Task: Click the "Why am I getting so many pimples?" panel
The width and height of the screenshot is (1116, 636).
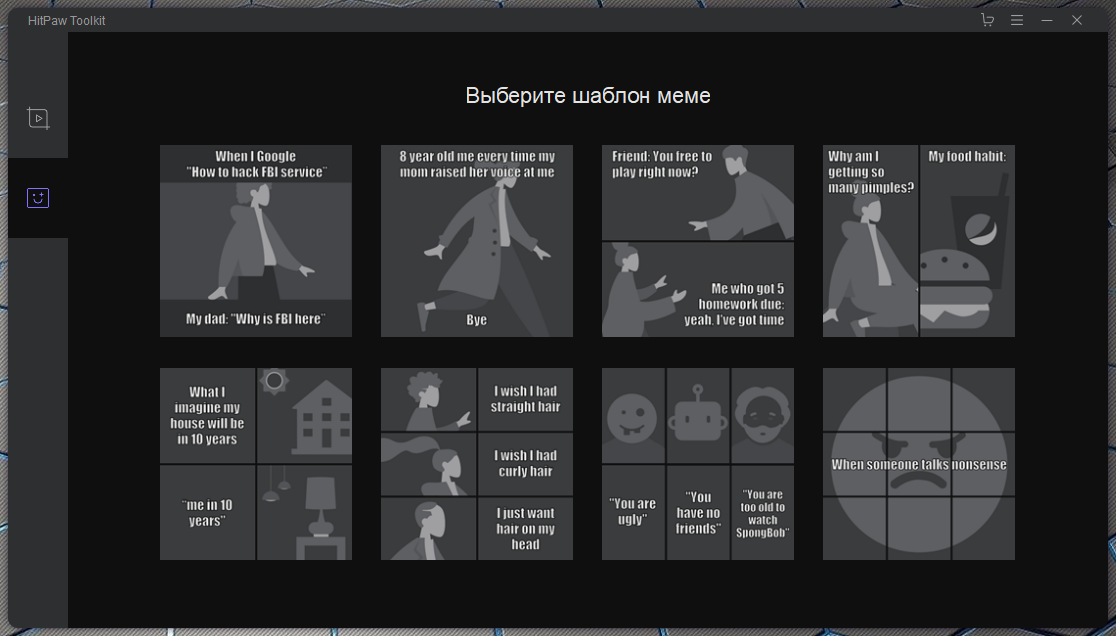Action: tap(870, 241)
